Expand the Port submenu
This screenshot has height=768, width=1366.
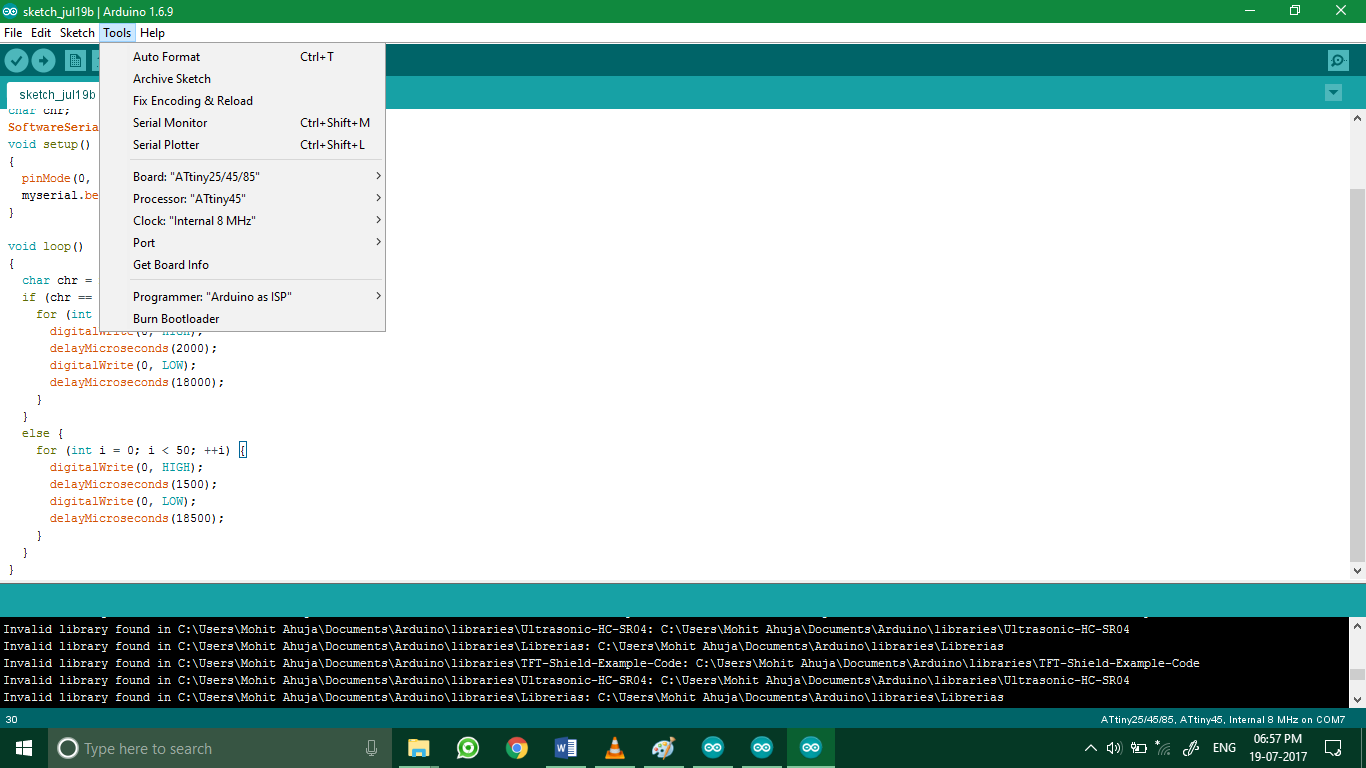point(242,243)
